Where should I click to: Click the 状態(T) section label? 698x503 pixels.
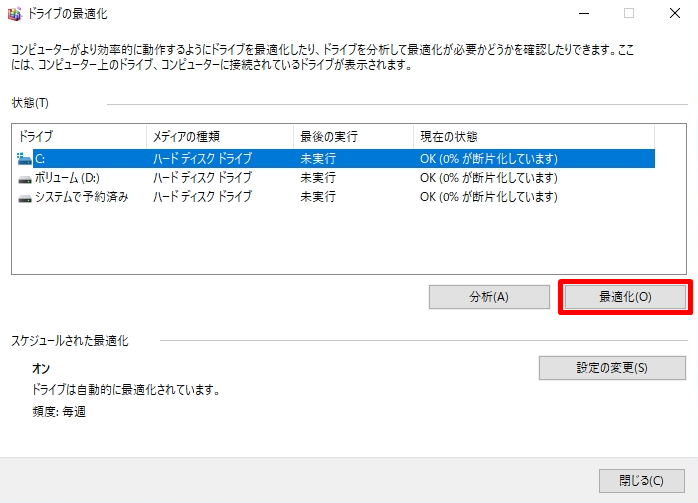(30, 103)
